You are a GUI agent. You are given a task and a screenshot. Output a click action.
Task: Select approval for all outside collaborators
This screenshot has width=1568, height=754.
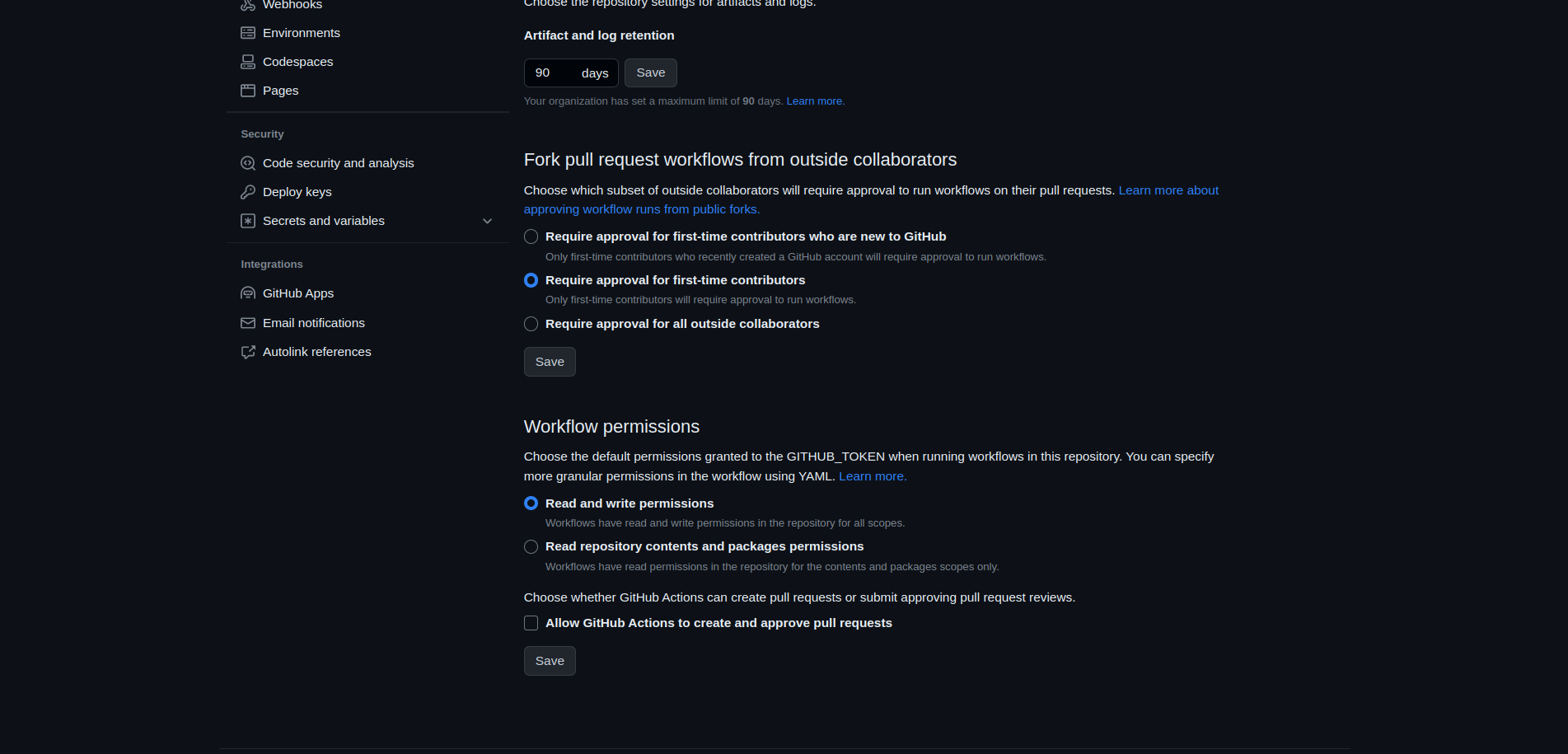click(x=531, y=324)
